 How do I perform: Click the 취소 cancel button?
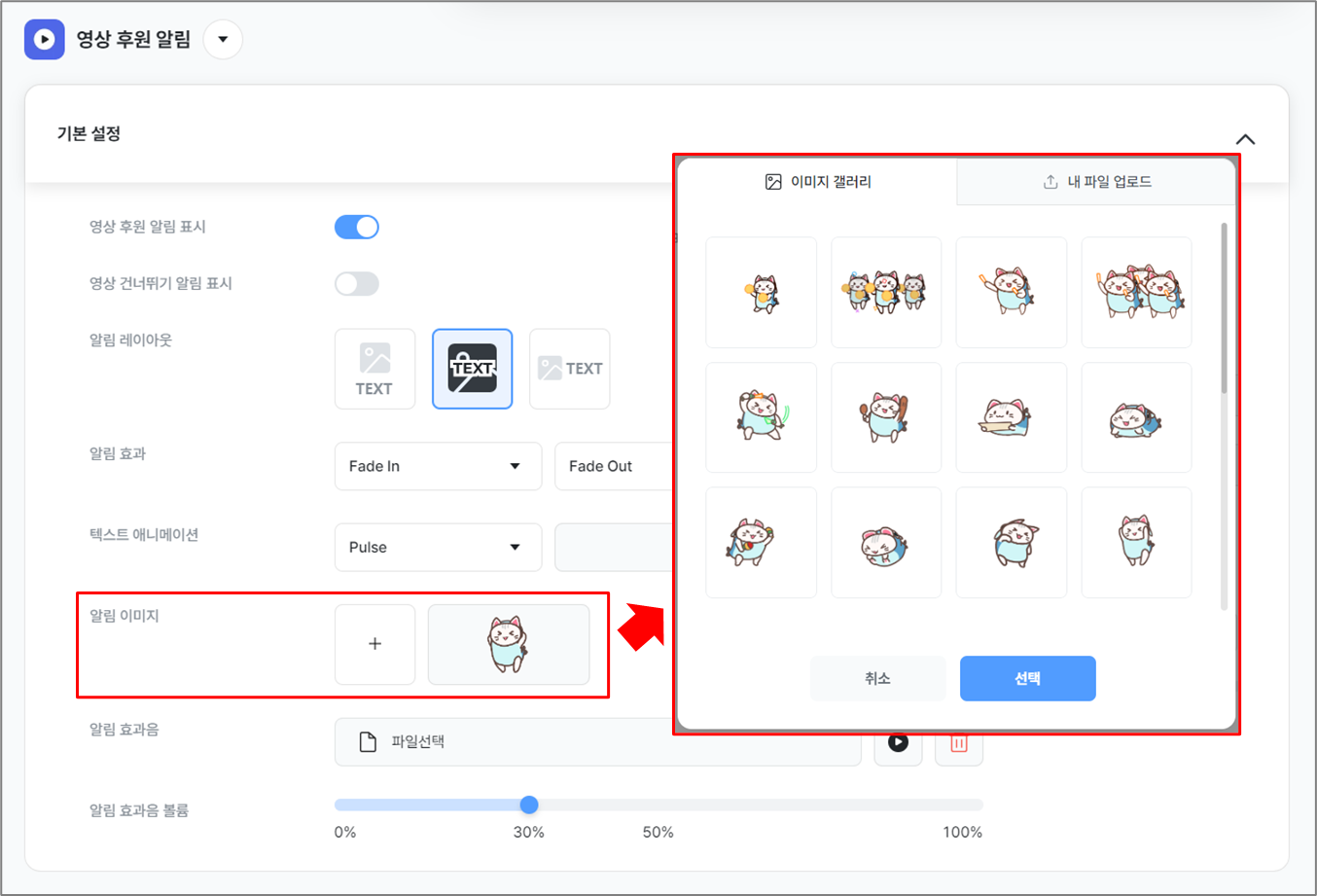coord(877,678)
